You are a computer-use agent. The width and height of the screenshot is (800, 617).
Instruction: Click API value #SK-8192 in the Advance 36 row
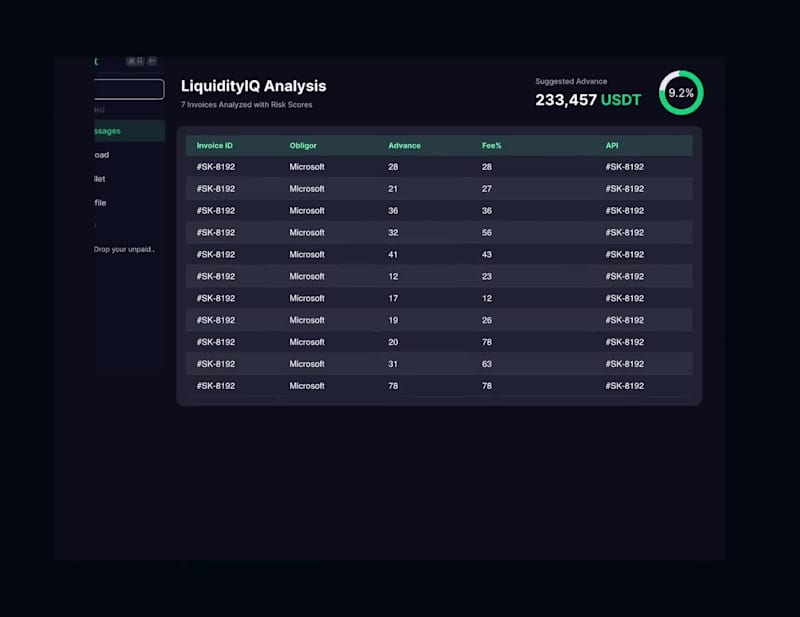[624, 211]
